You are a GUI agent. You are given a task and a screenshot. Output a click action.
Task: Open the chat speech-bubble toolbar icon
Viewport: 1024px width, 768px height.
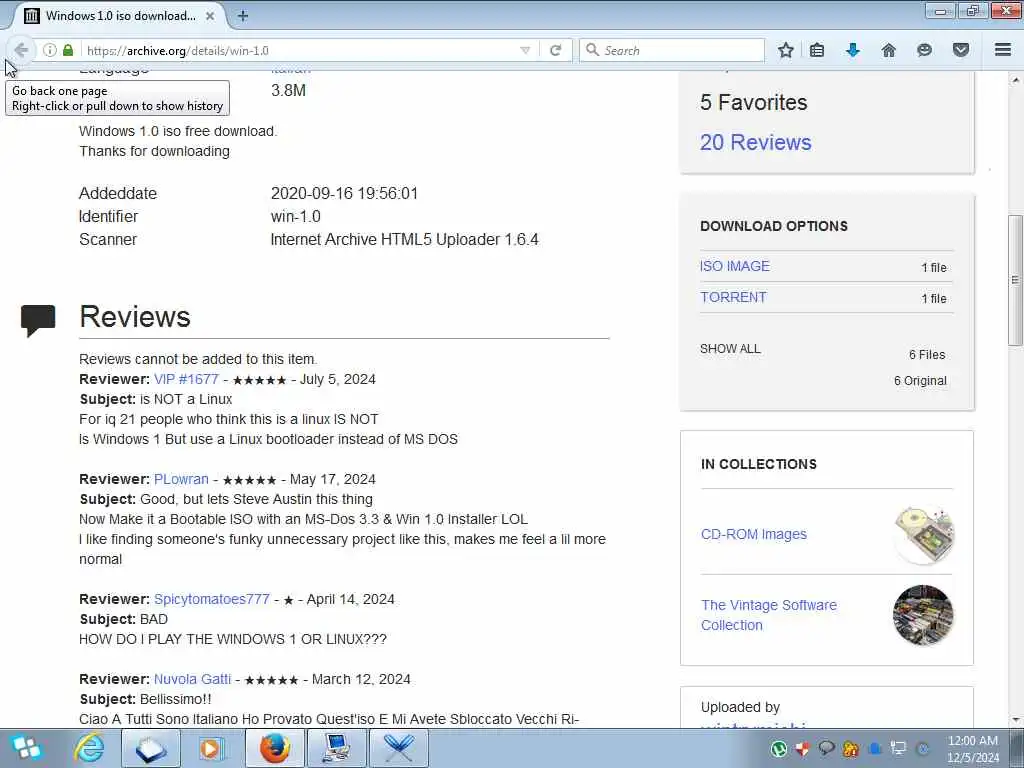tap(924, 50)
